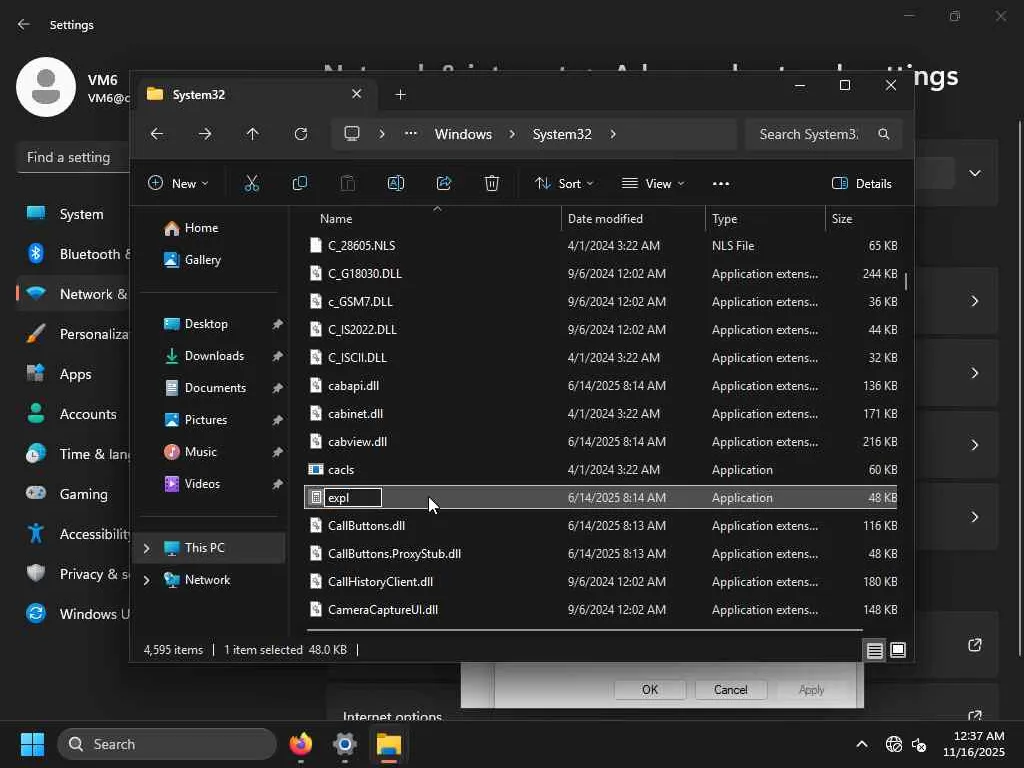Go forward in File Explorer
1024x768 pixels.
point(205,134)
